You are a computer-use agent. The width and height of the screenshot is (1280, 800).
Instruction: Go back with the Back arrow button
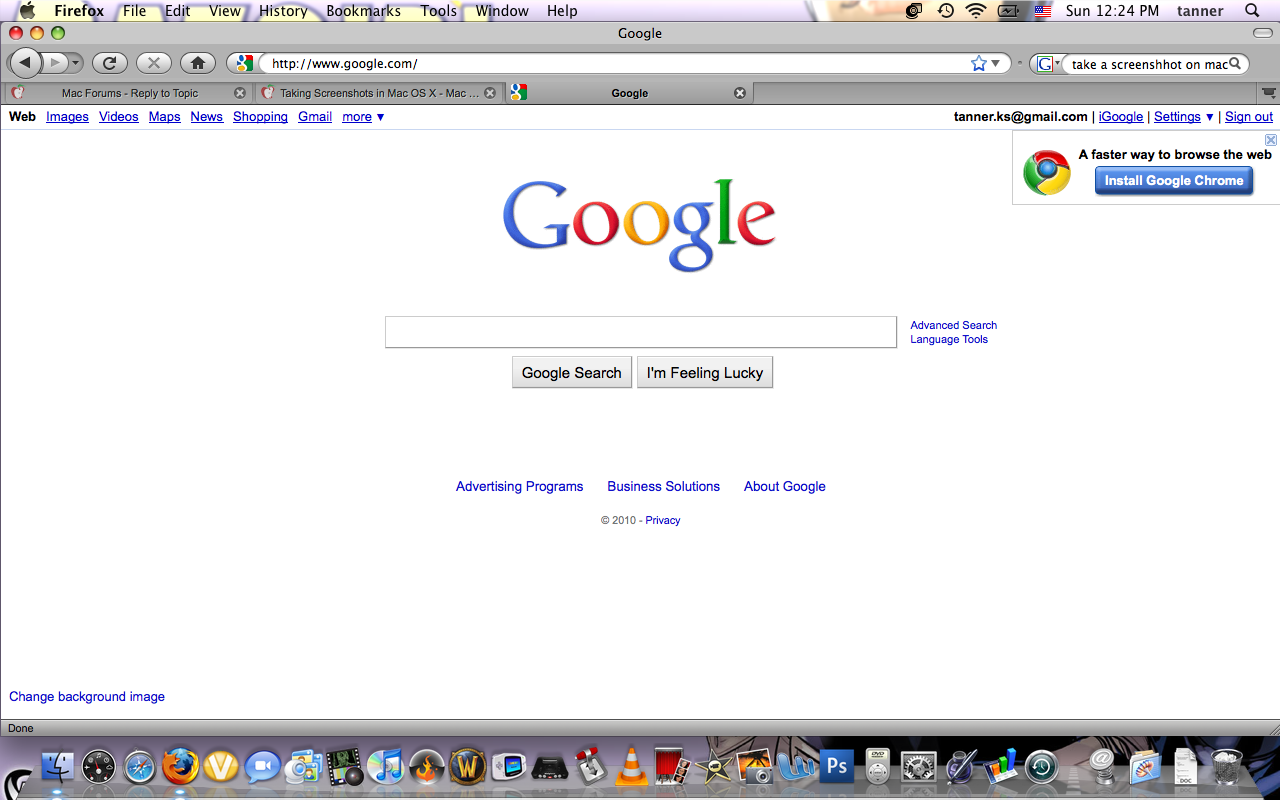click(25, 63)
